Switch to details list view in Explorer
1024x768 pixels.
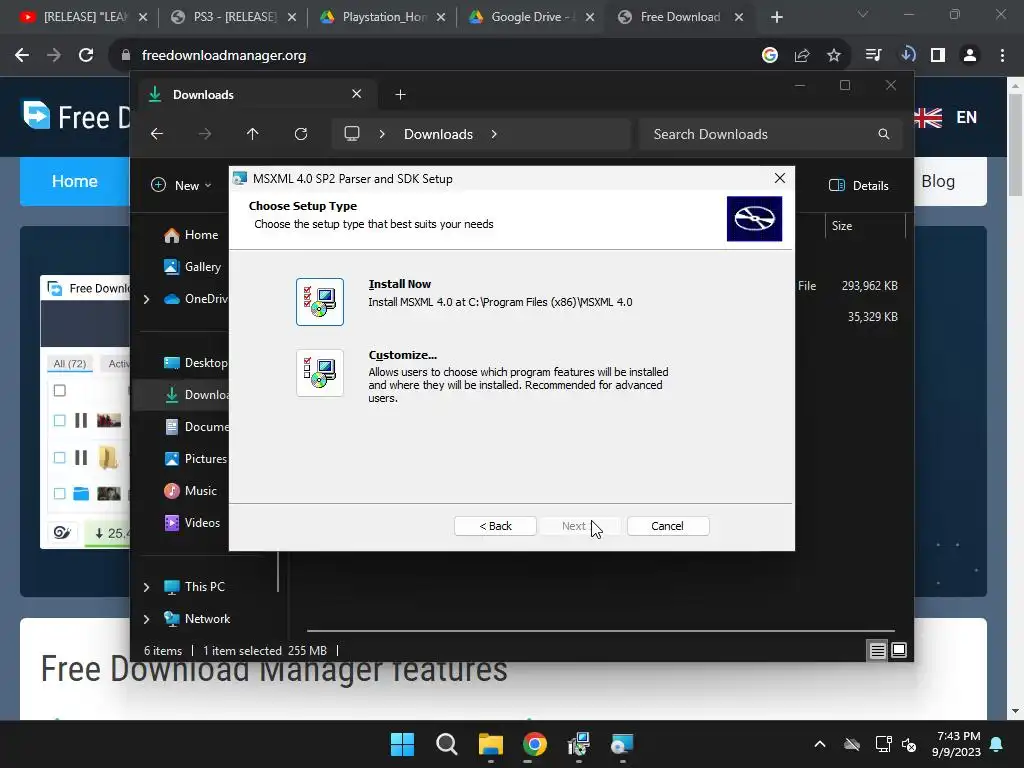[x=878, y=650]
